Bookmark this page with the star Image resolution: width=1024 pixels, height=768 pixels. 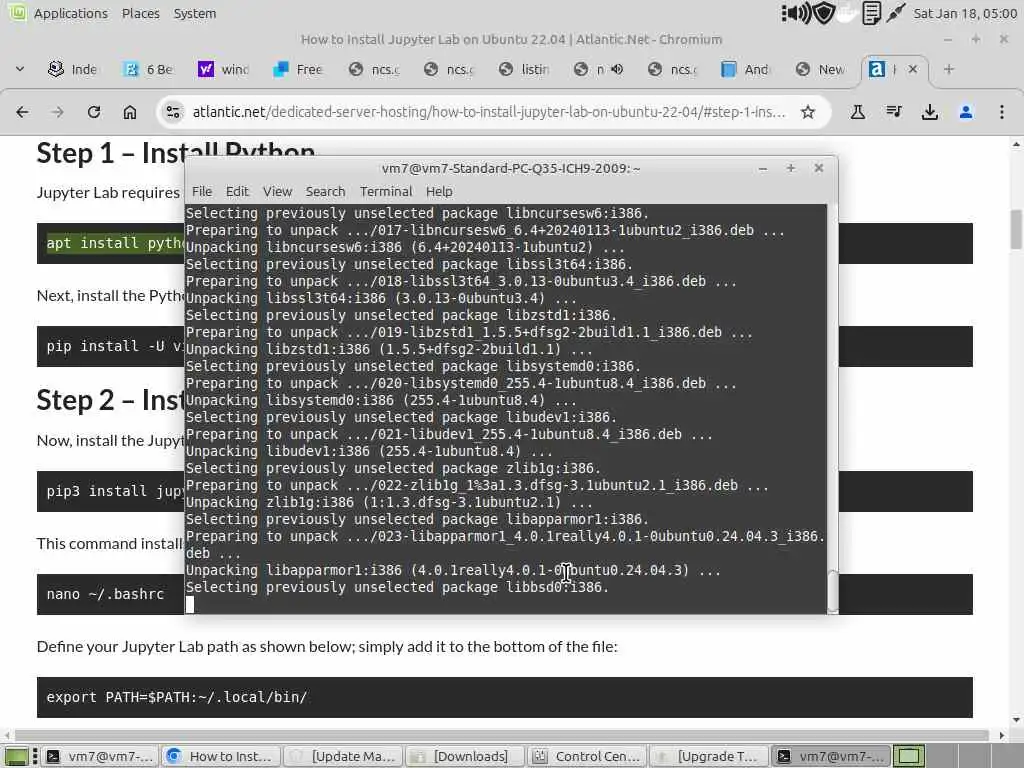point(808,112)
